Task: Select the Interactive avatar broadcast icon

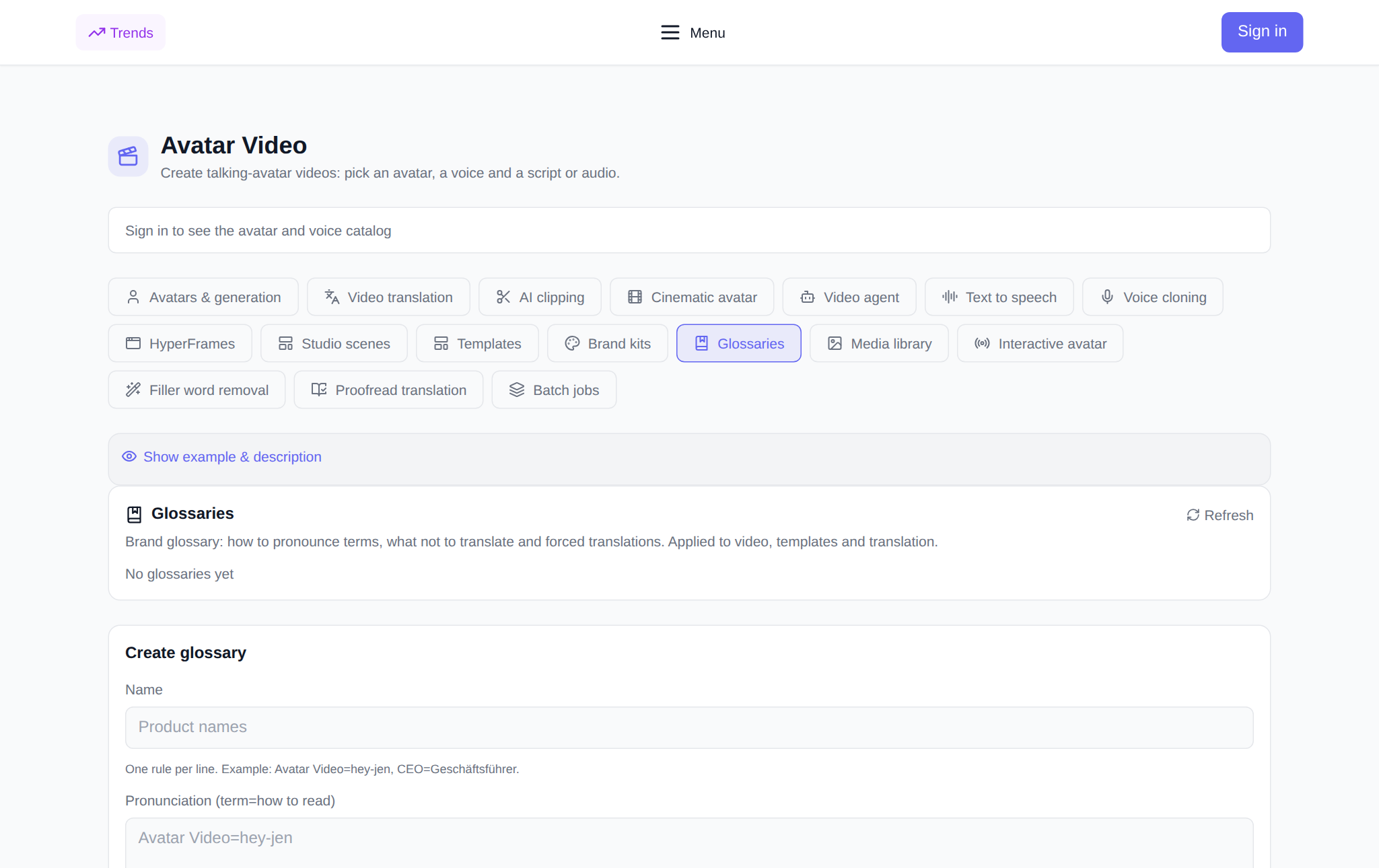Action: pyautogui.click(x=982, y=343)
